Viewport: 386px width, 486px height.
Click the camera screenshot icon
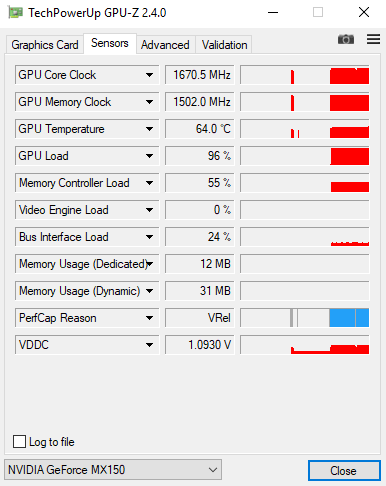click(x=346, y=39)
